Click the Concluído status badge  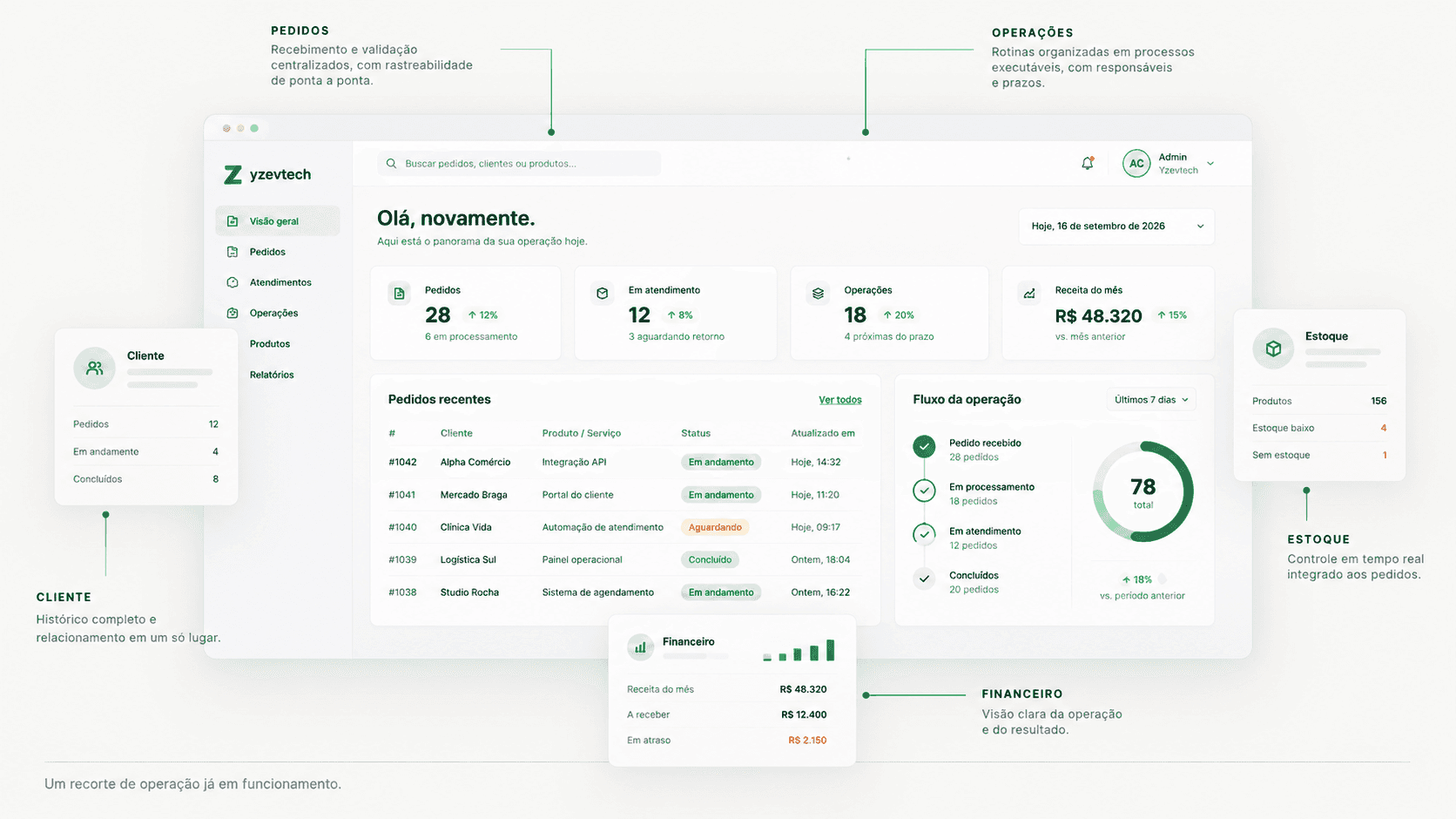[710, 559]
